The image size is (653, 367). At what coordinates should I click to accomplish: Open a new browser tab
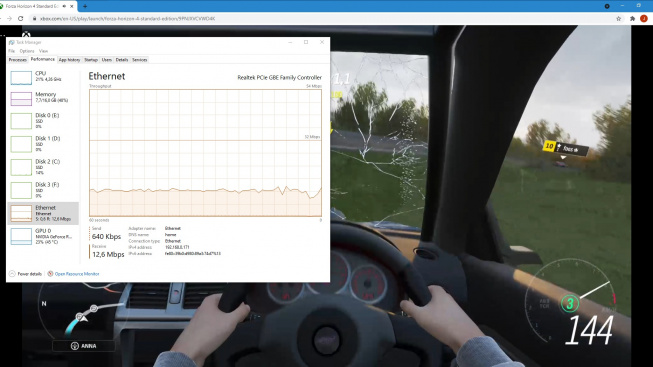point(85,6)
